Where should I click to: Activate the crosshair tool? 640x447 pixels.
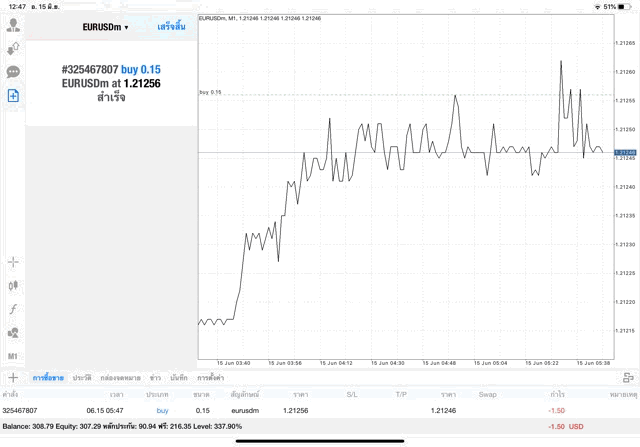pos(13,262)
